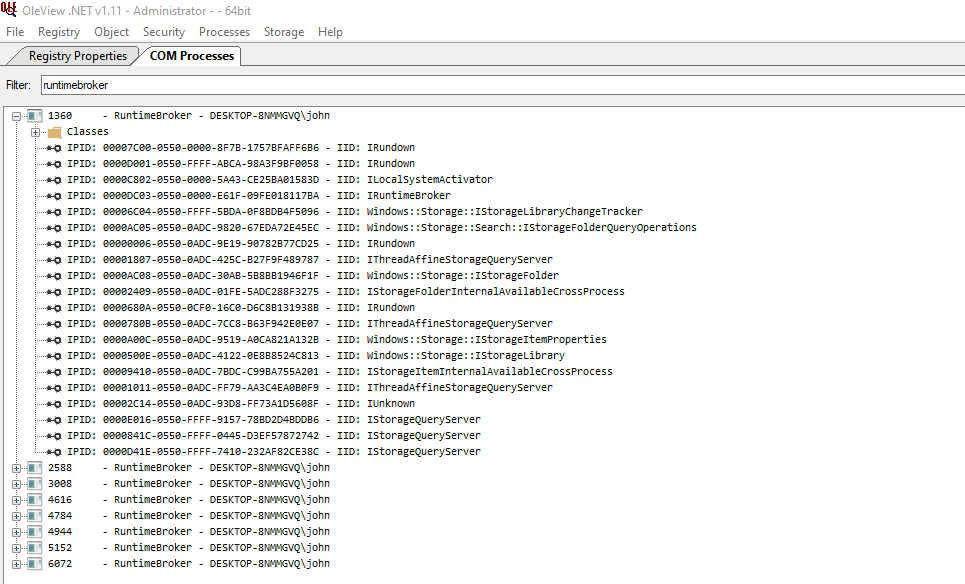Open the Security menu

[163, 31]
